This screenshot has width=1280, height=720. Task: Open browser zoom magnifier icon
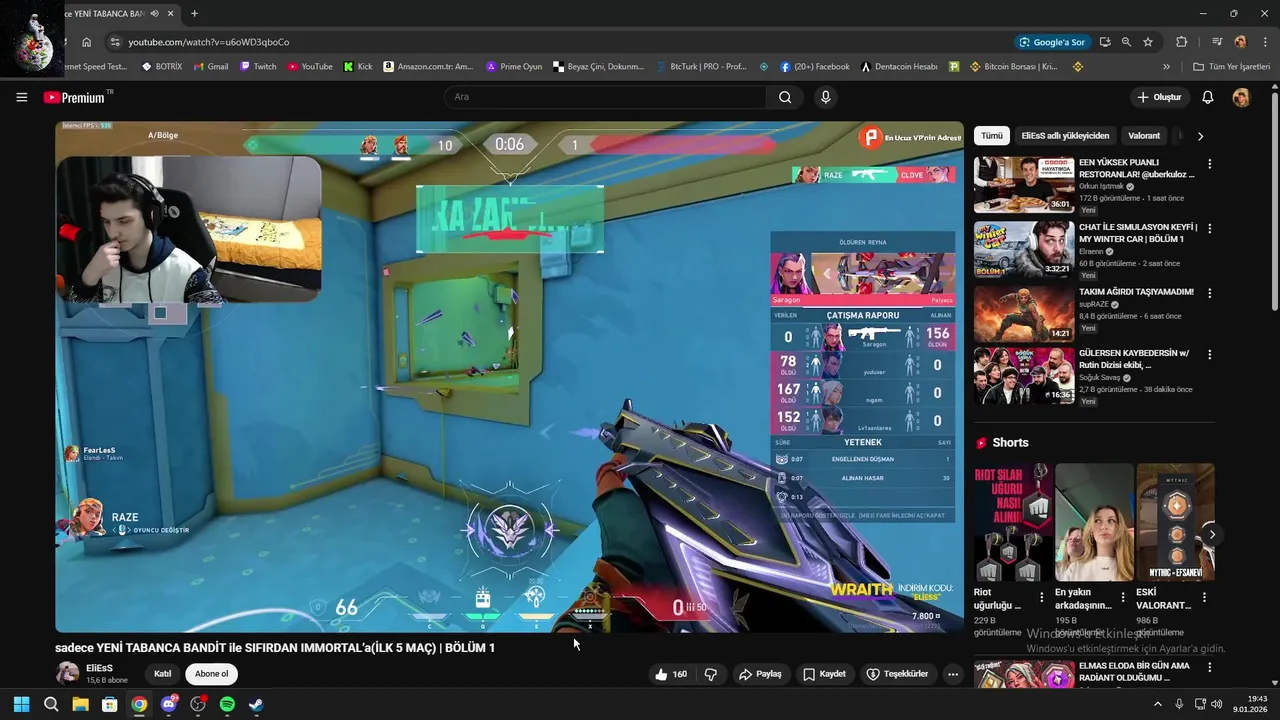(1126, 42)
